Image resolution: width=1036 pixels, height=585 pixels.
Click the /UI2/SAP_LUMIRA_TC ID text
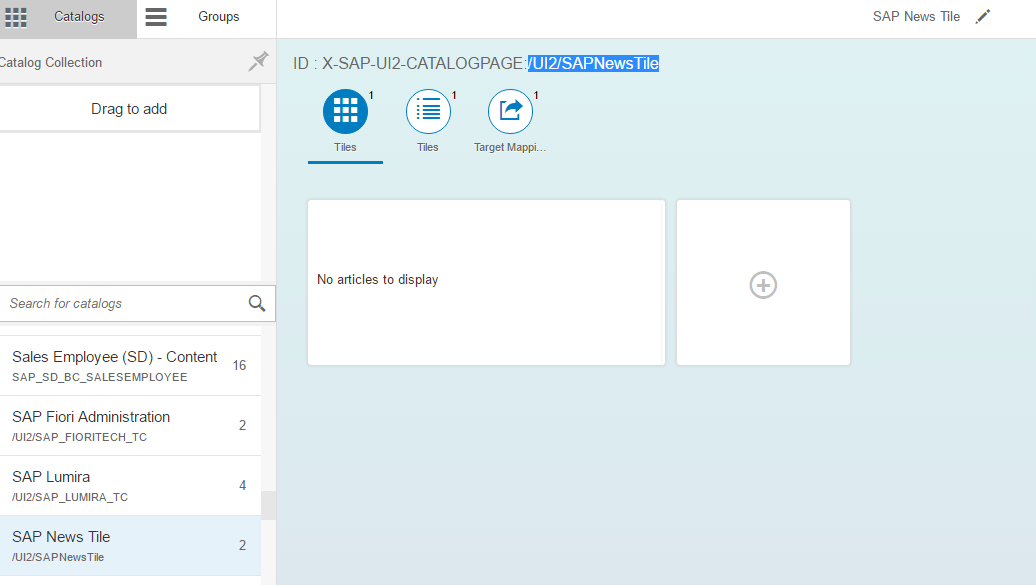click(x=70, y=498)
